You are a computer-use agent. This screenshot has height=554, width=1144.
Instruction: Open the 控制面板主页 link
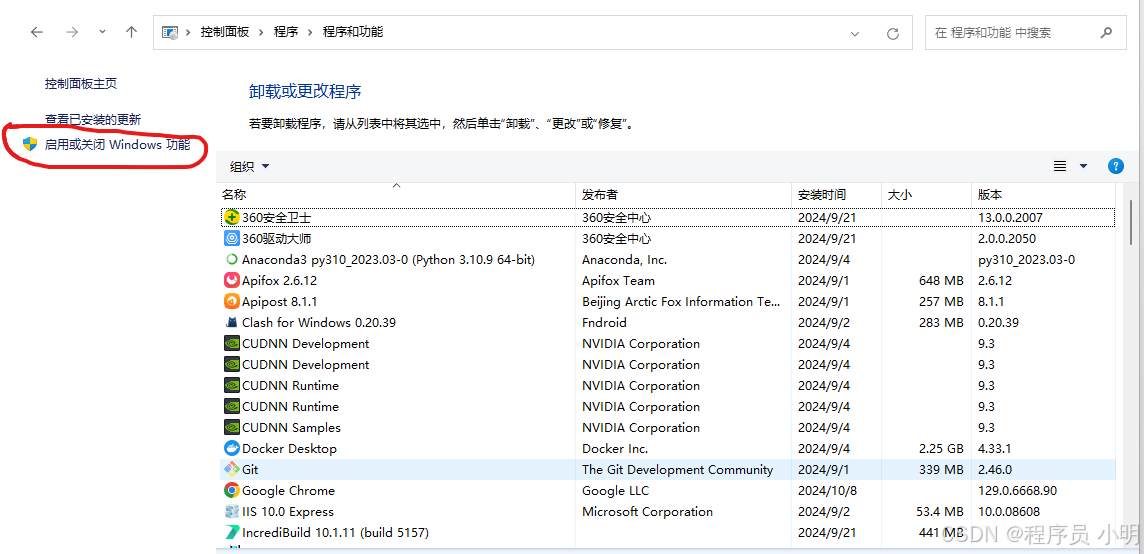pos(81,84)
